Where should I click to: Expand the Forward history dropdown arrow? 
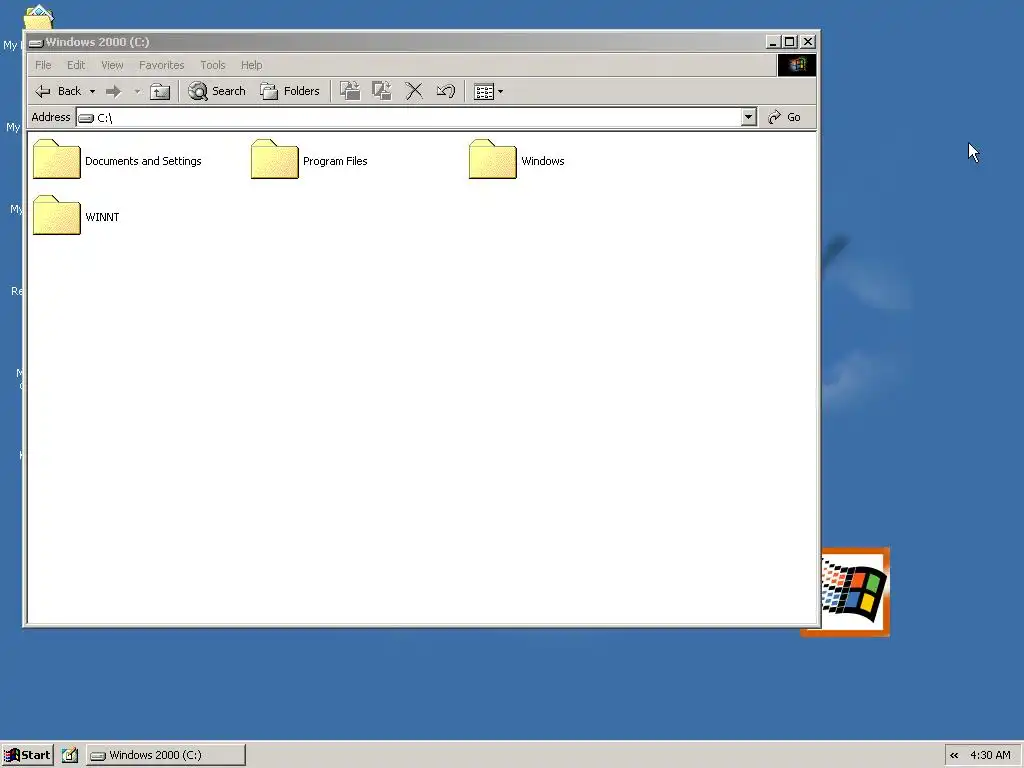coord(137,91)
